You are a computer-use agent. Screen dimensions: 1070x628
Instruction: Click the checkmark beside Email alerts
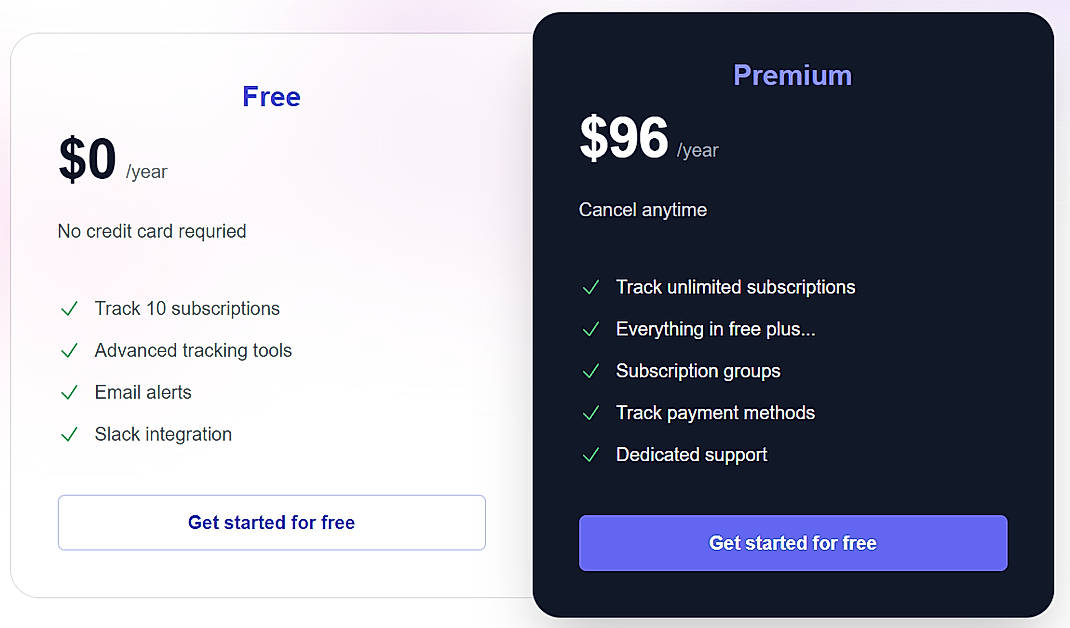click(x=69, y=393)
